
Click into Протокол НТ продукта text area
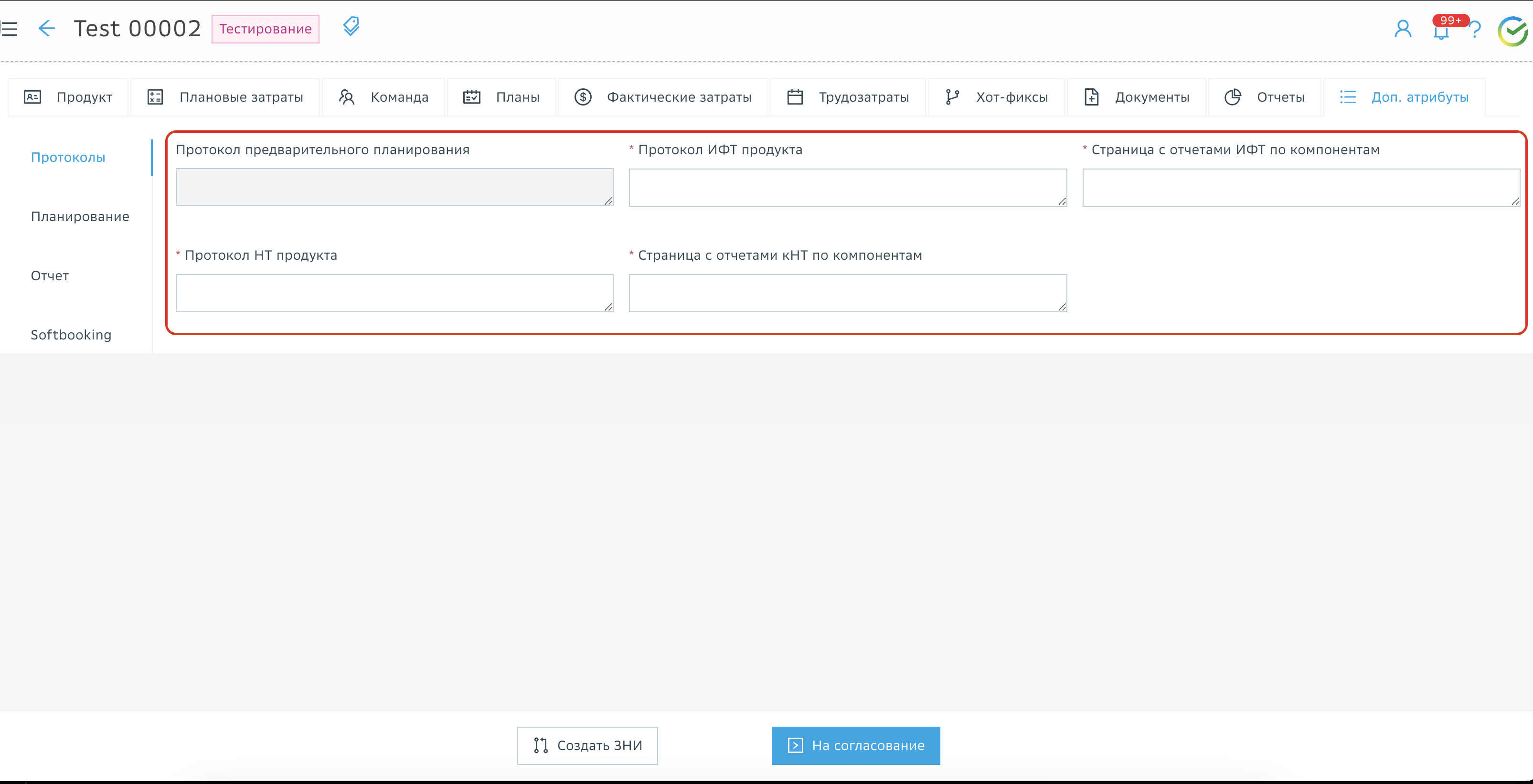click(394, 293)
